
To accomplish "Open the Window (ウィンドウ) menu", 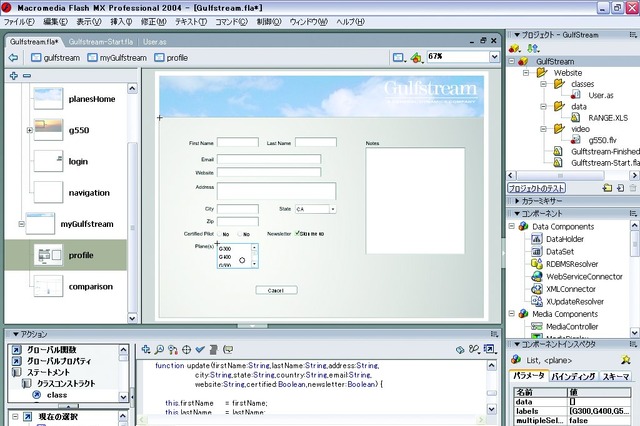I will click(x=309, y=22).
